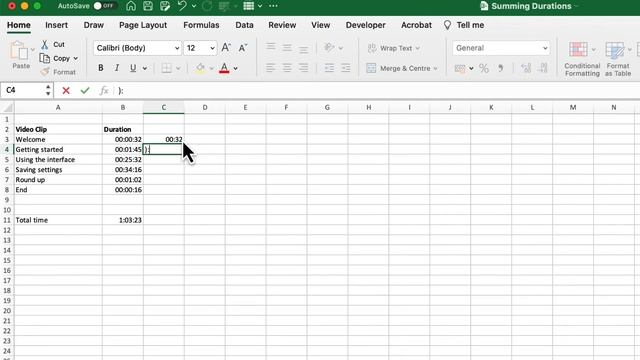Viewport: 640px width, 360px height.
Task: Click the fx insert function icon
Action: pyautogui.click(x=104, y=91)
